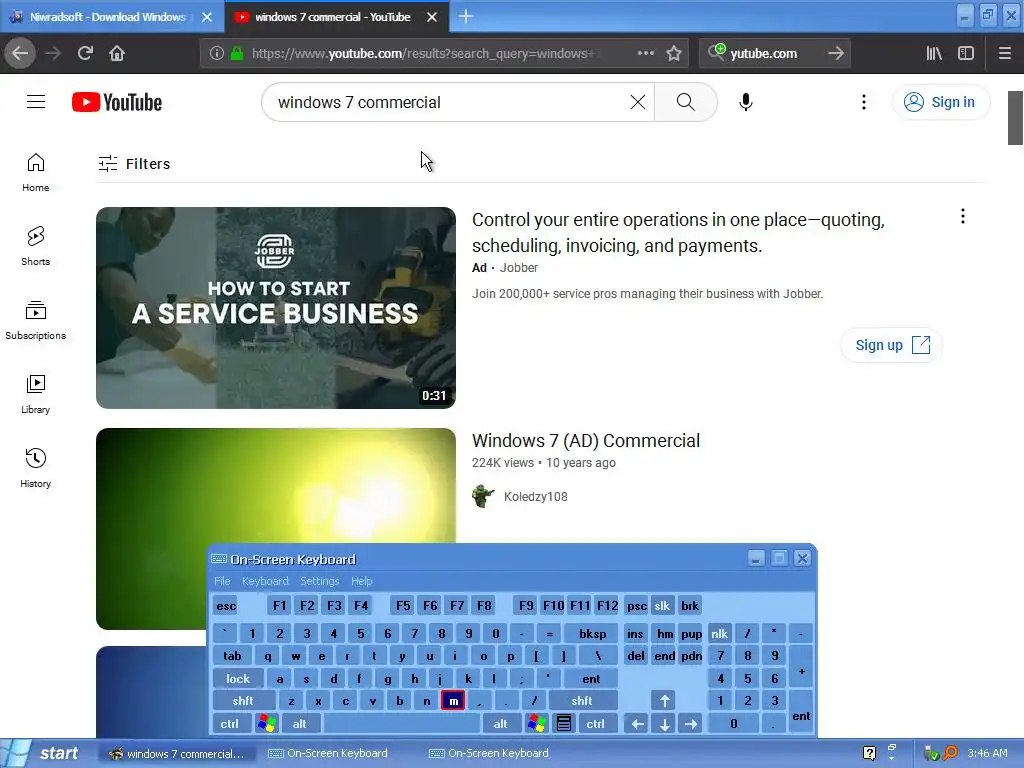This screenshot has width=1024, height=768.
Task: Go to browser home page
Action: 117,53
